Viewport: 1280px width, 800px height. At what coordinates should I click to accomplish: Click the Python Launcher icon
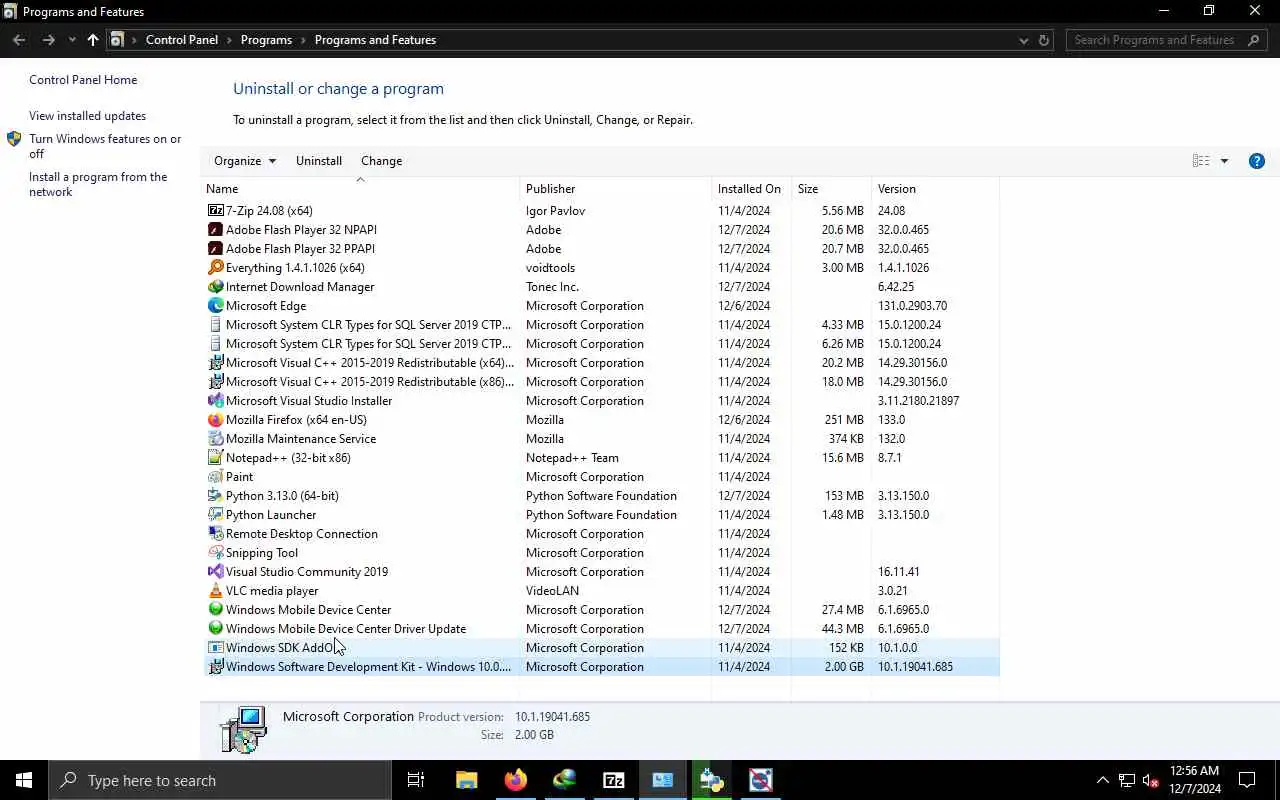tap(215, 515)
